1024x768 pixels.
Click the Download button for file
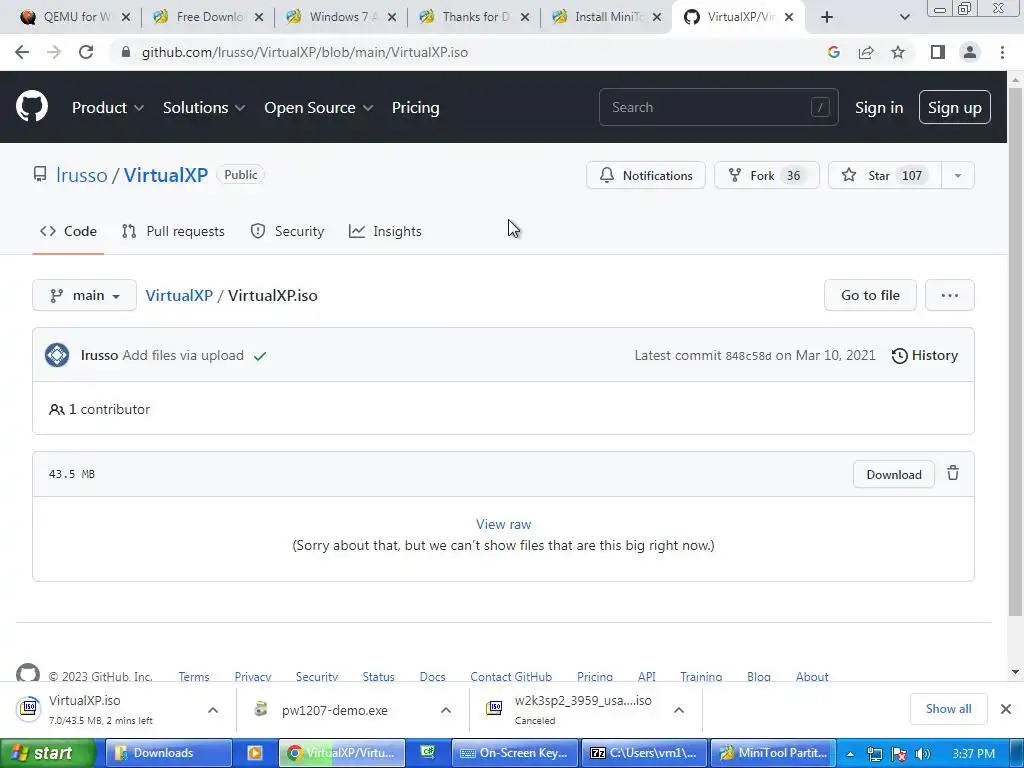click(x=893, y=474)
